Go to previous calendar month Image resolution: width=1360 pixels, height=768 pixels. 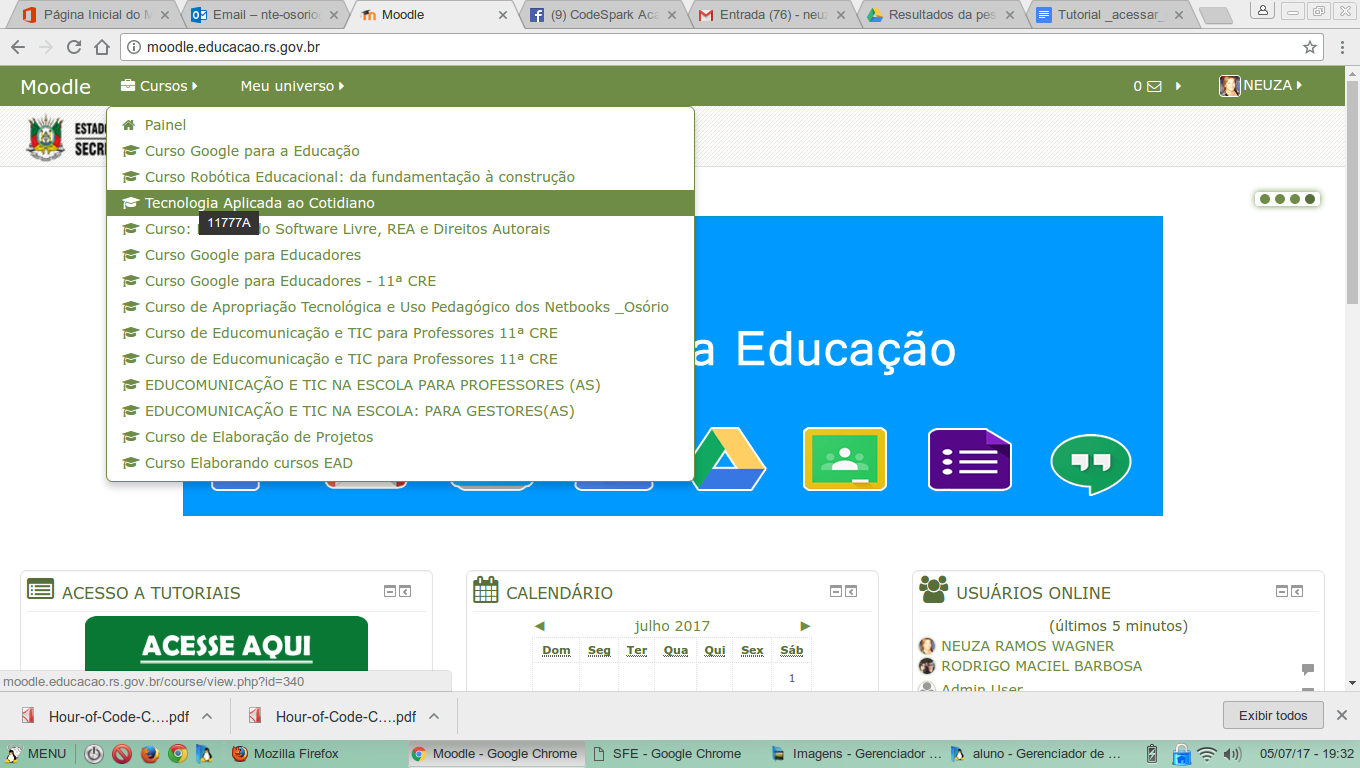pyautogui.click(x=540, y=626)
